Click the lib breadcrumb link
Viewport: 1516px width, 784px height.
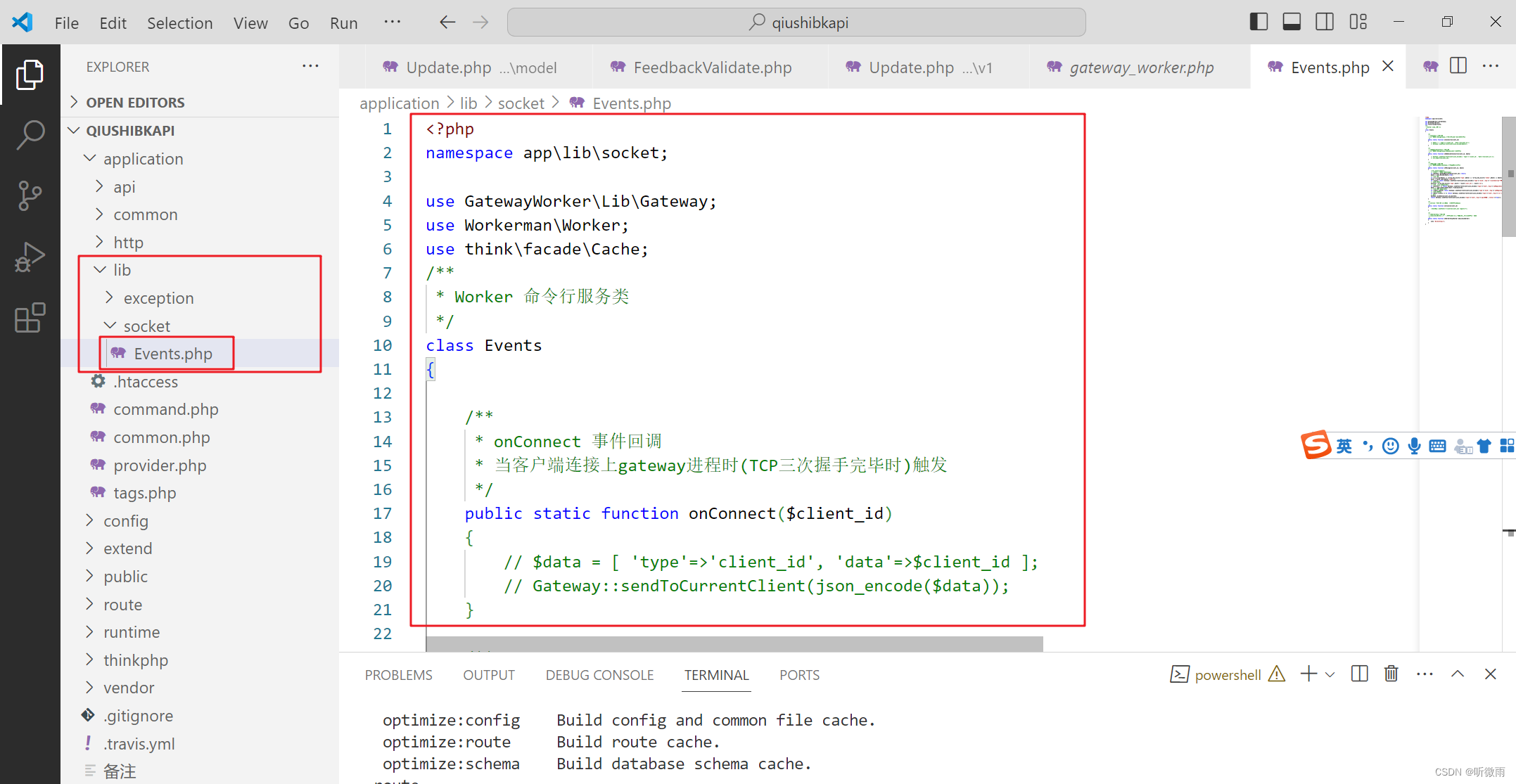(x=468, y=103)
